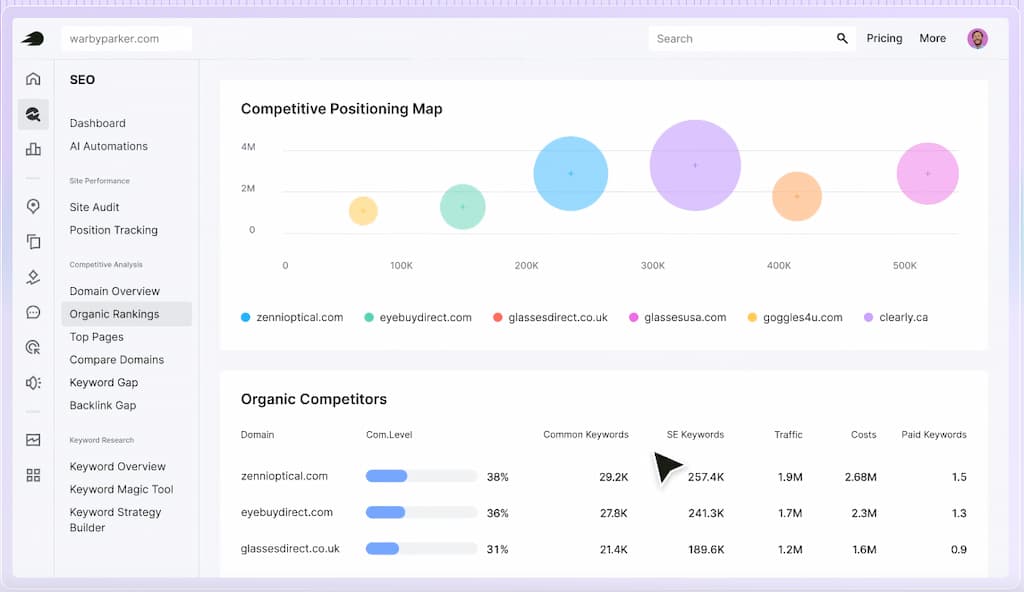The height and width of the screenshot is (592, 1024).
Task: Open the pen stand sidebar icon
Action: pyautogui.click(x=33, y=277)
